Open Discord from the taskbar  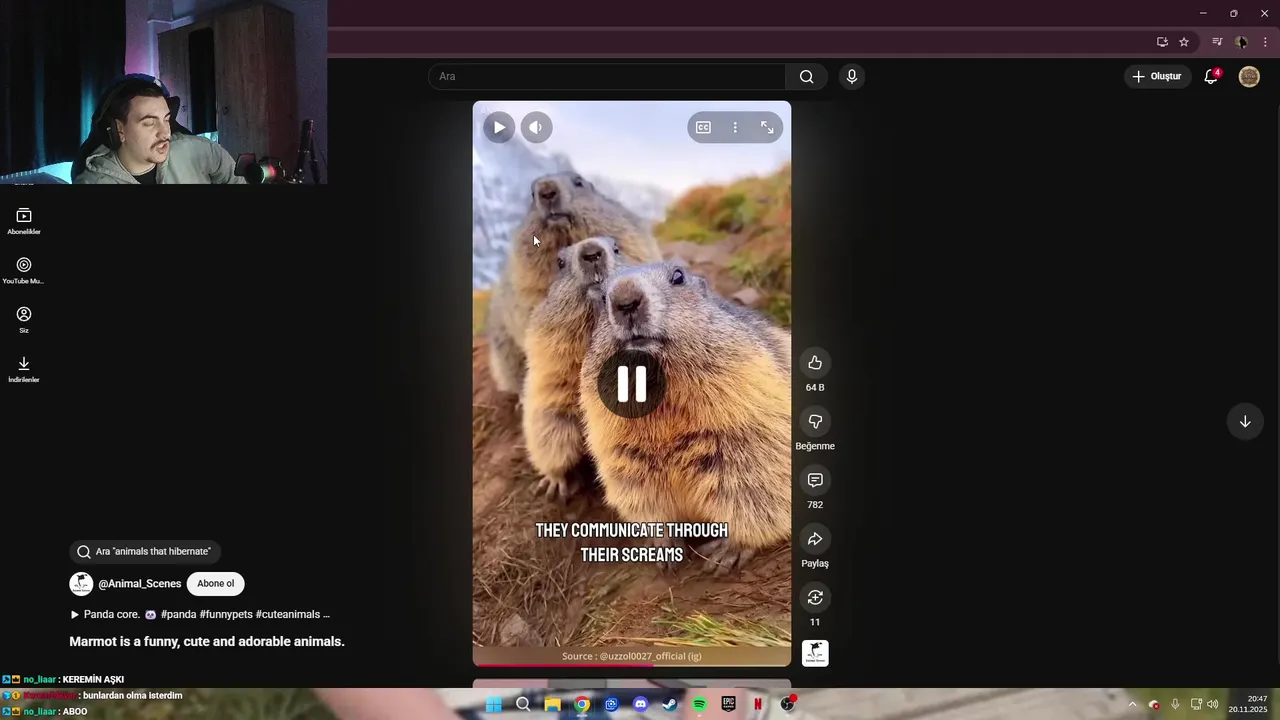[x=640, y=704]
